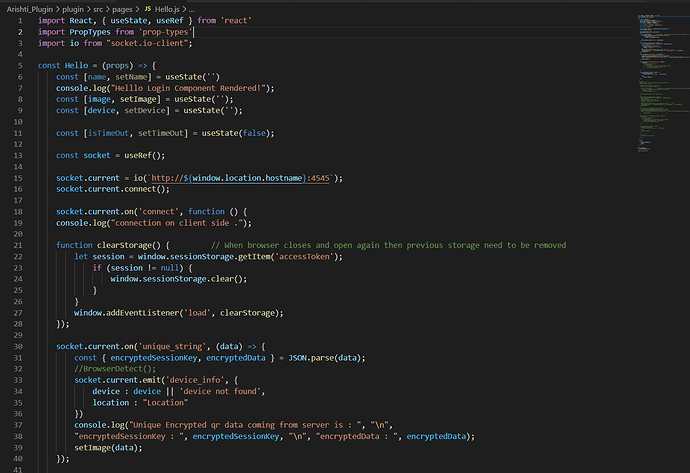Click the //BrowserDetect() comment
The width and height of the screenshot is (690, 473).
point(115,369)
